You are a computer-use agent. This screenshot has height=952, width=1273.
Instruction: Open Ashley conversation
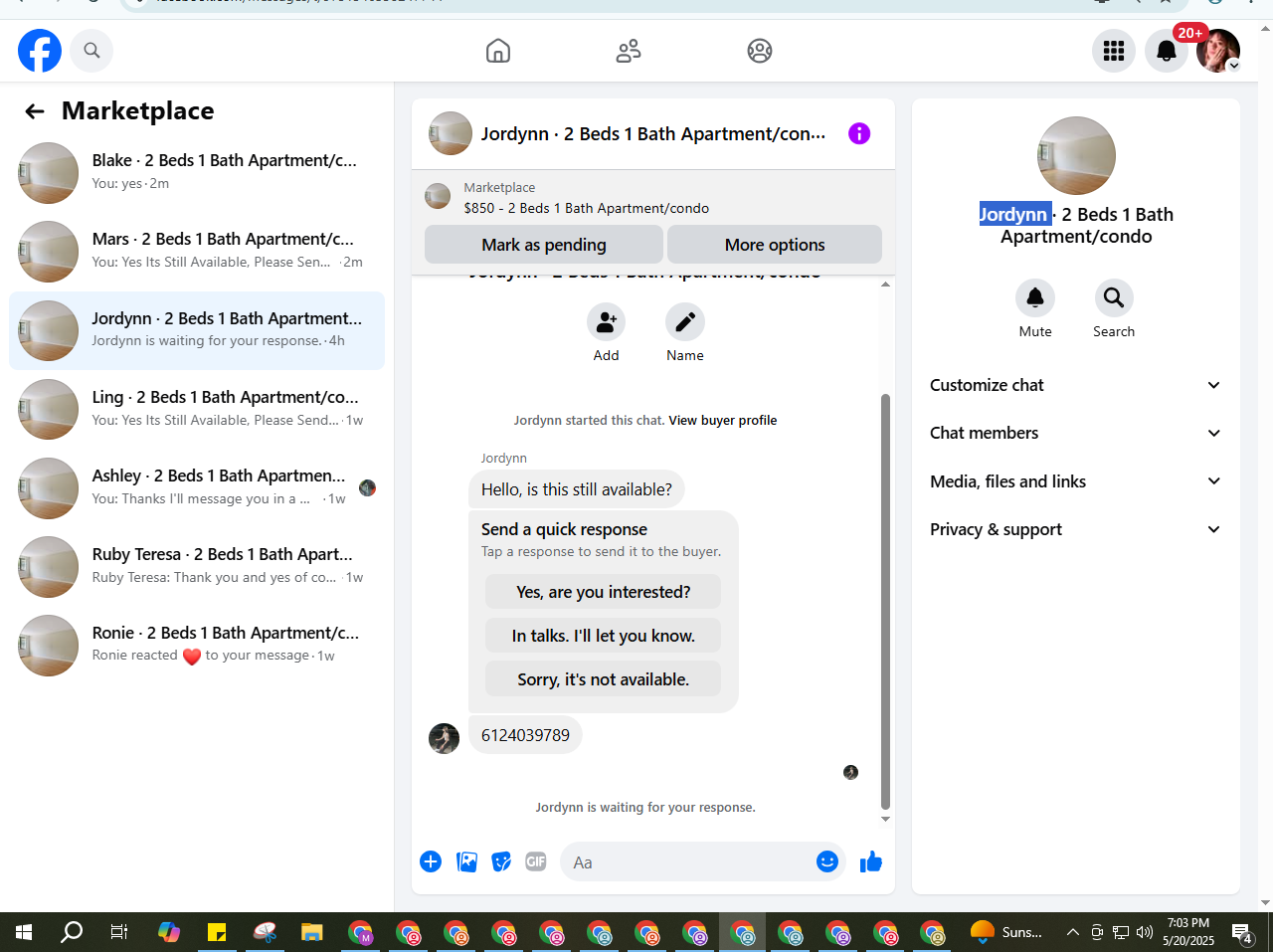click(197, 487)
